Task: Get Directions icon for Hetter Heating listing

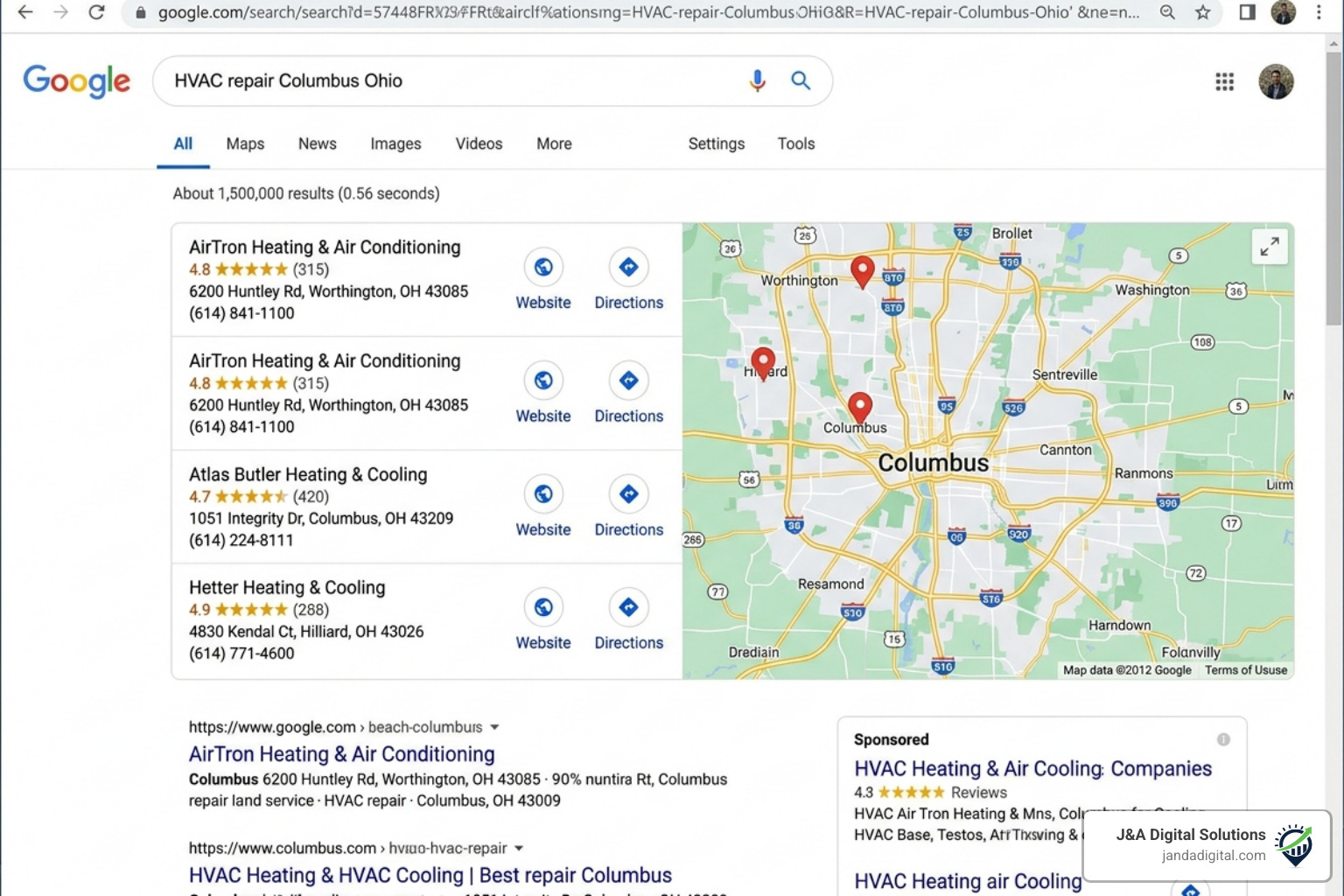Action: click(628, 607)
